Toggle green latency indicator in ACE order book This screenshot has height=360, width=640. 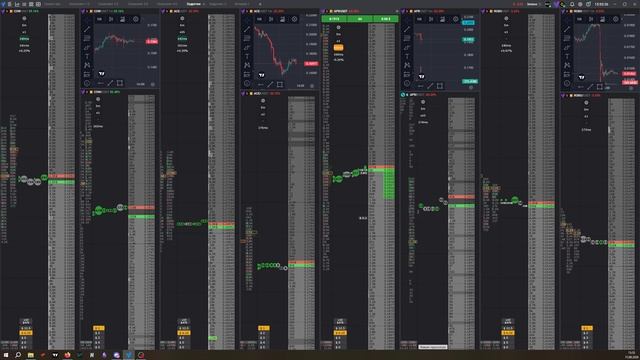click(x=182, y=39)
